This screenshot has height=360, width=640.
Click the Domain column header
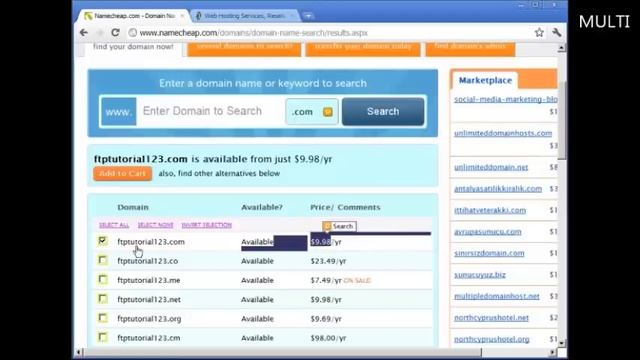[133, 207]
